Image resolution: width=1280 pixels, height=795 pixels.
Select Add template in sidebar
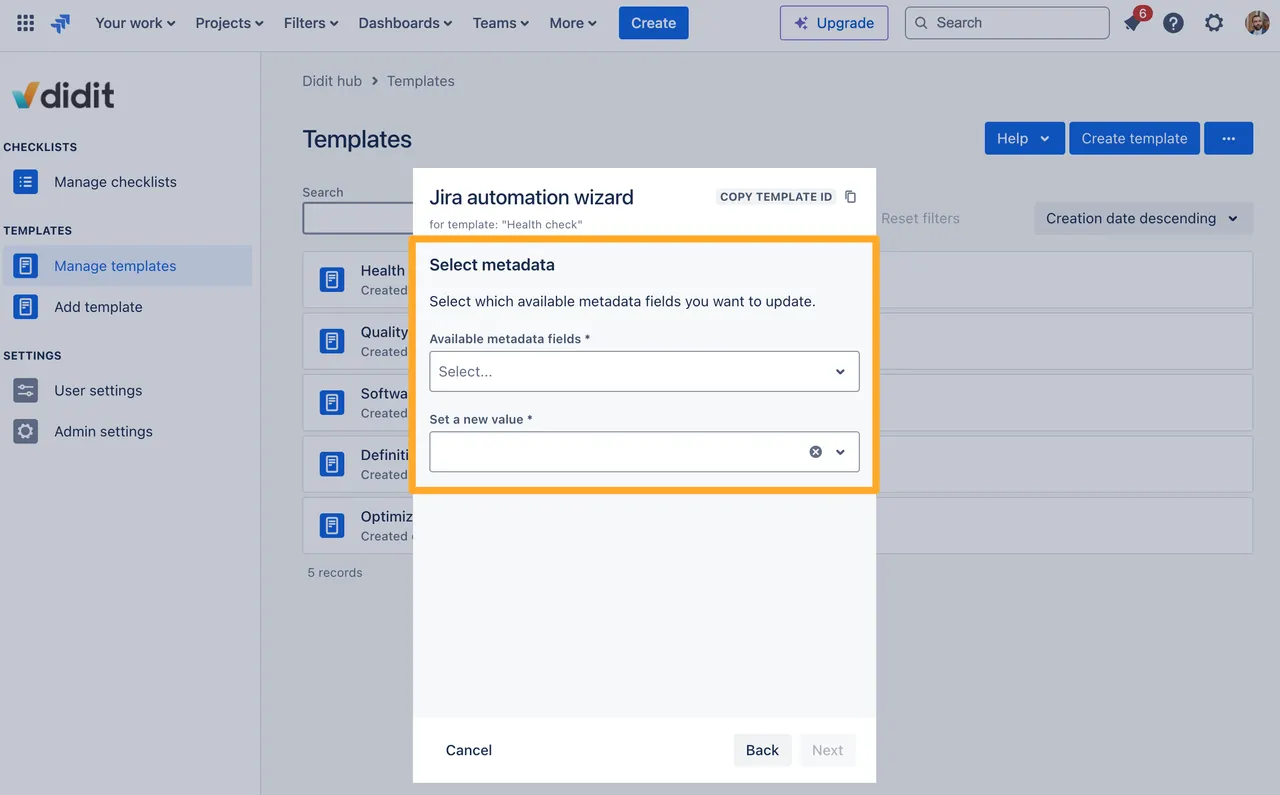coord(126,307)
